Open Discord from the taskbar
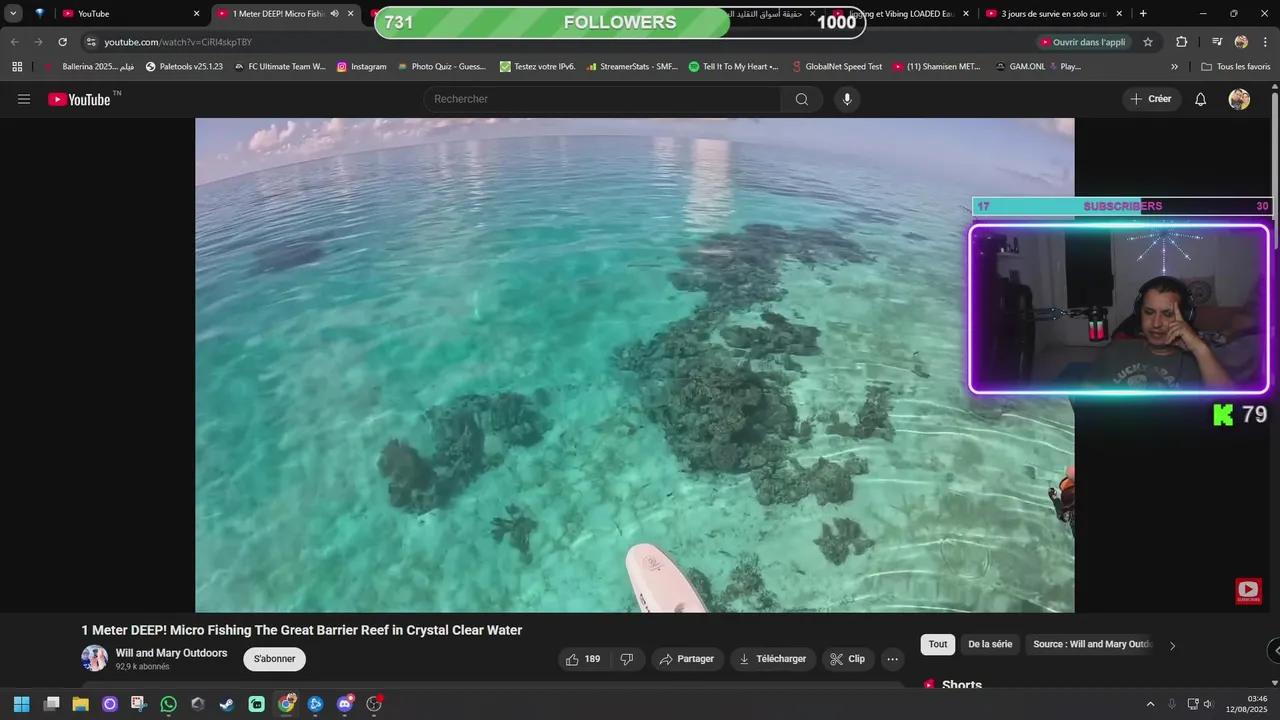Viewport: 1280px width, 720px height. (345, 704)
